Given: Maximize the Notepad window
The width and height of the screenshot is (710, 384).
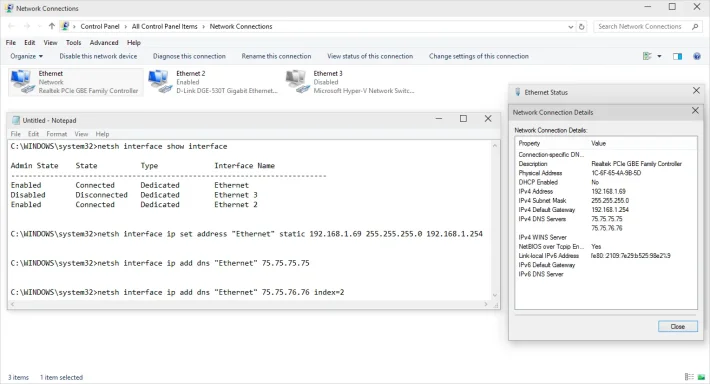Looking at the screenshot, I should click(463, 119).
